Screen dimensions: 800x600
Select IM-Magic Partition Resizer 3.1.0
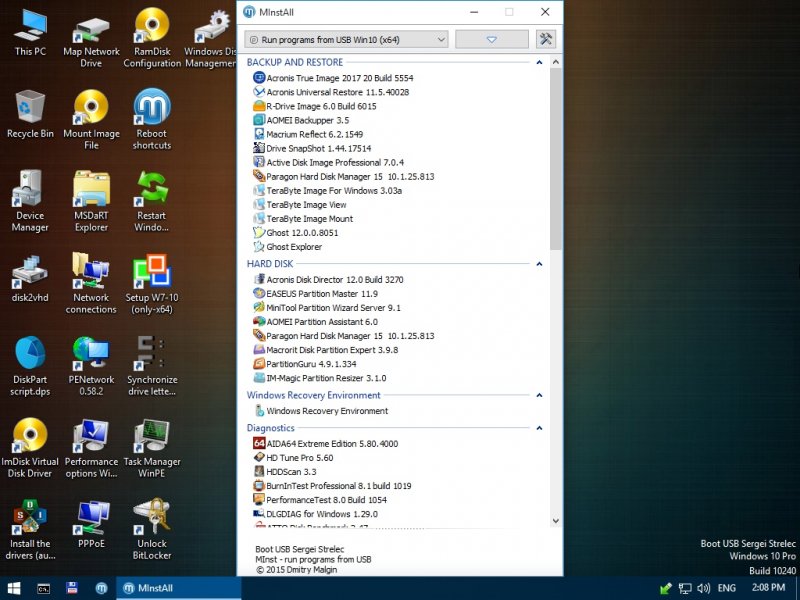(320, 378)
